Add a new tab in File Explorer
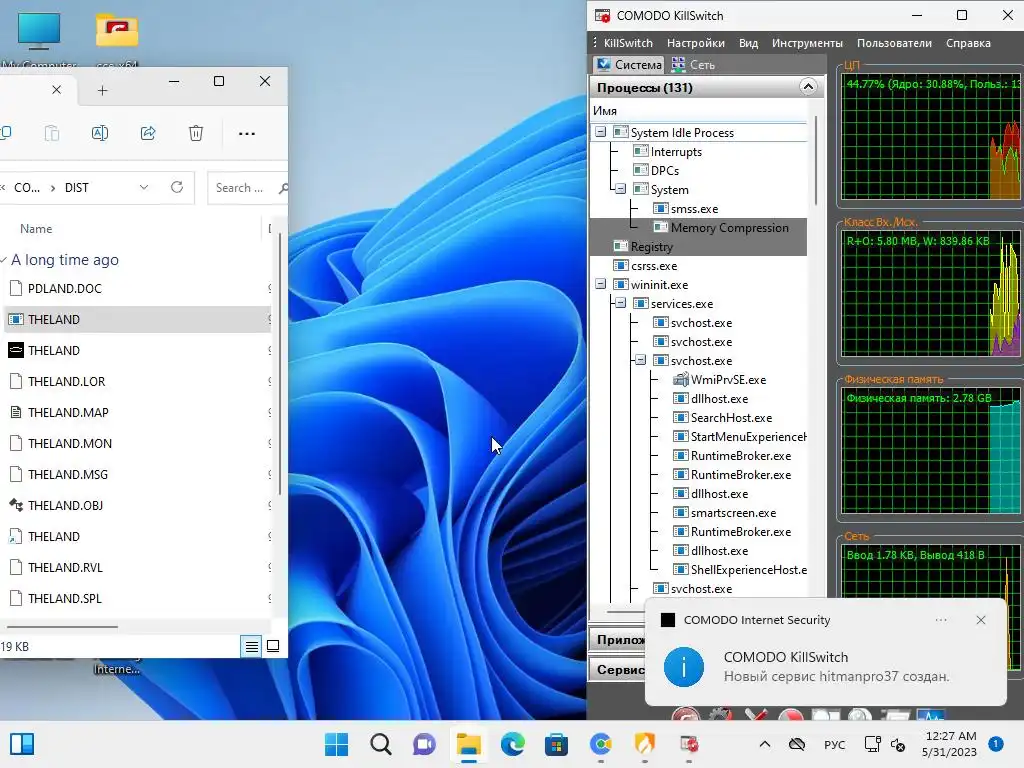 103,90
